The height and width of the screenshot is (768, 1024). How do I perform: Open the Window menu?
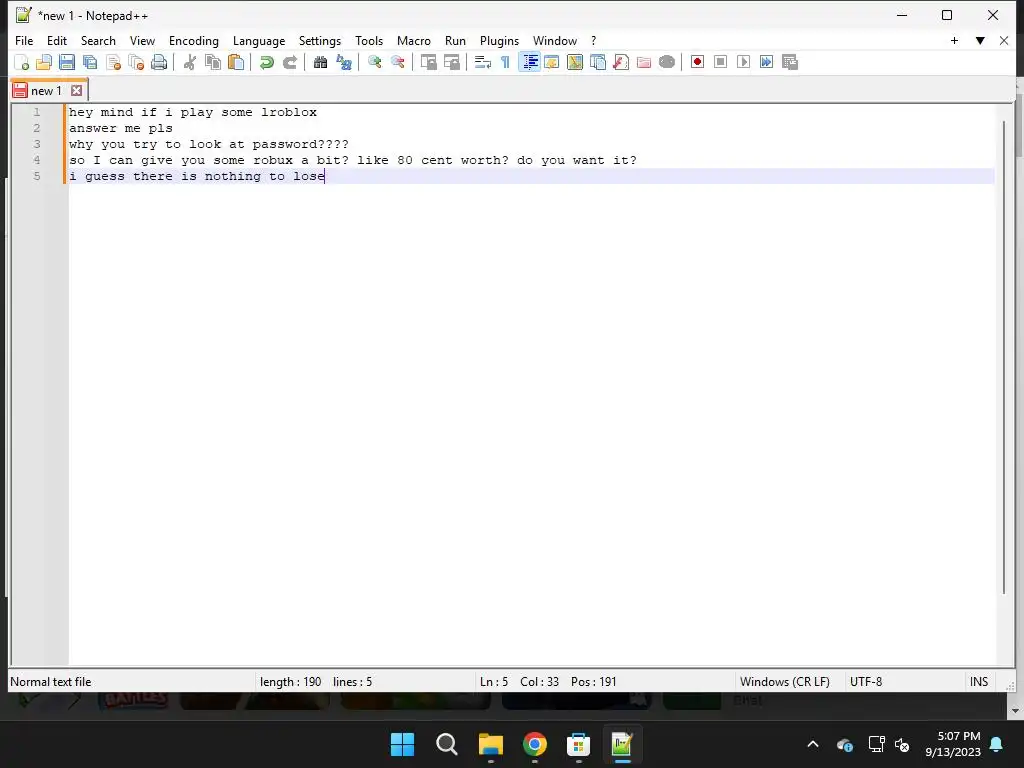coord(554,40)
